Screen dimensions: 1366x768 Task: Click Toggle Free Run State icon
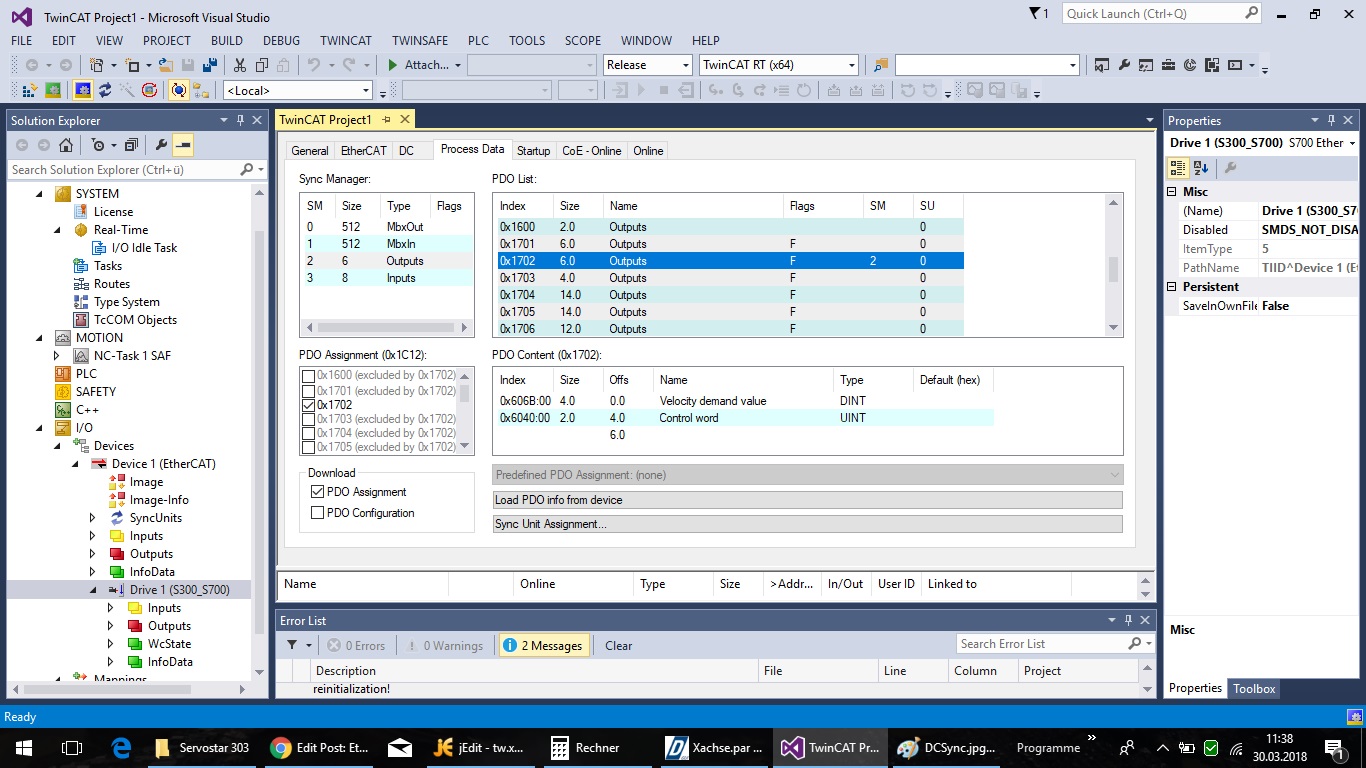(x=149, y=90)
